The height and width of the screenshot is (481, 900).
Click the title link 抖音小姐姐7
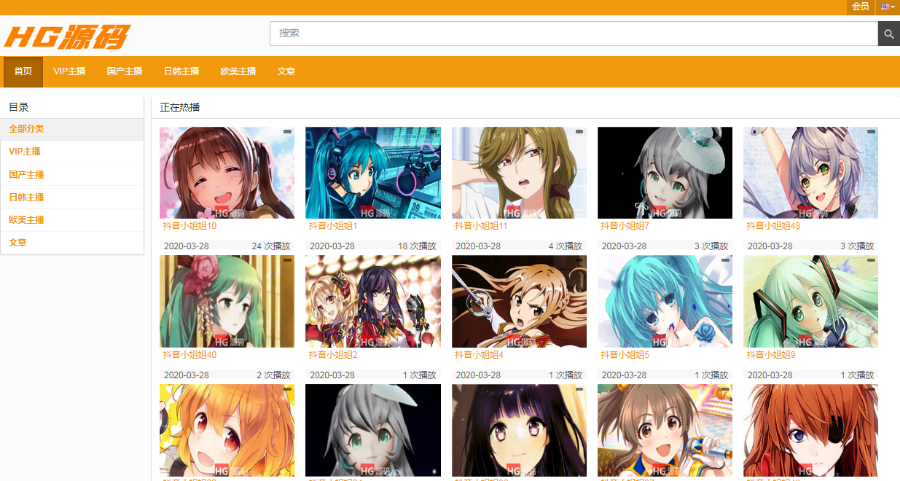pos(625,226)
